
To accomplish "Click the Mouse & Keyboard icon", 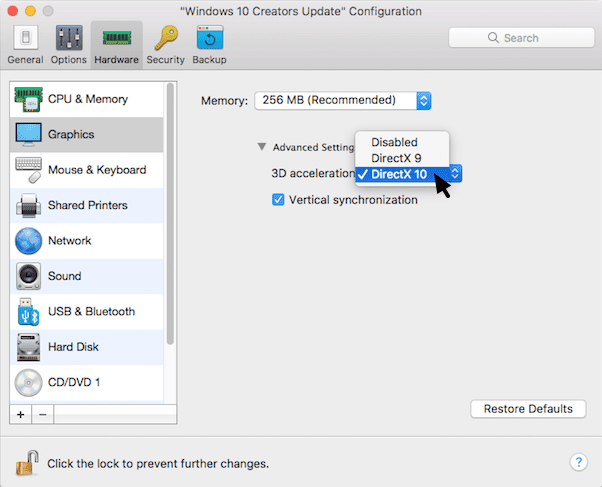I will click(28, 170).
